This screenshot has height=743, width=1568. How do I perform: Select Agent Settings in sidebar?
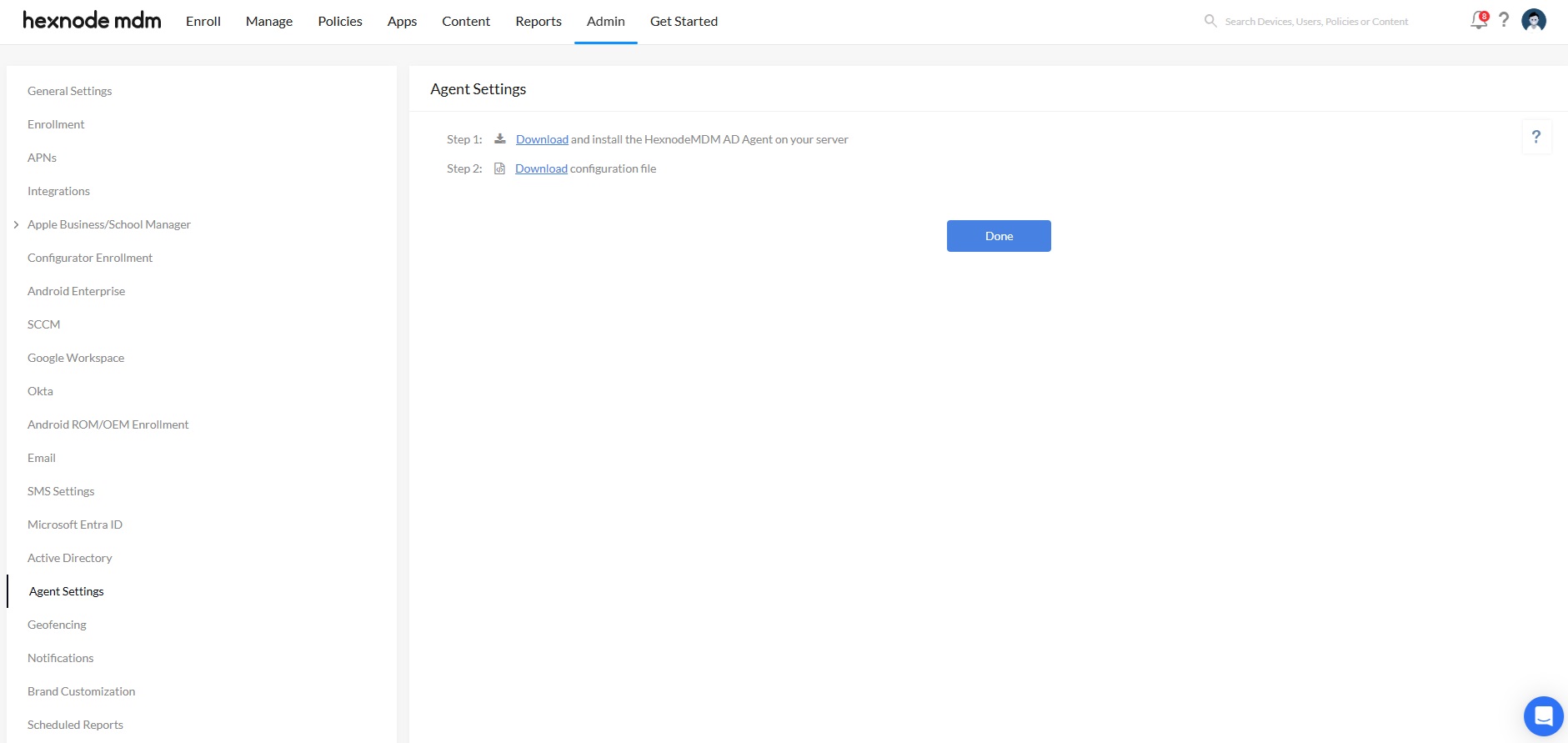pos(67,591)
